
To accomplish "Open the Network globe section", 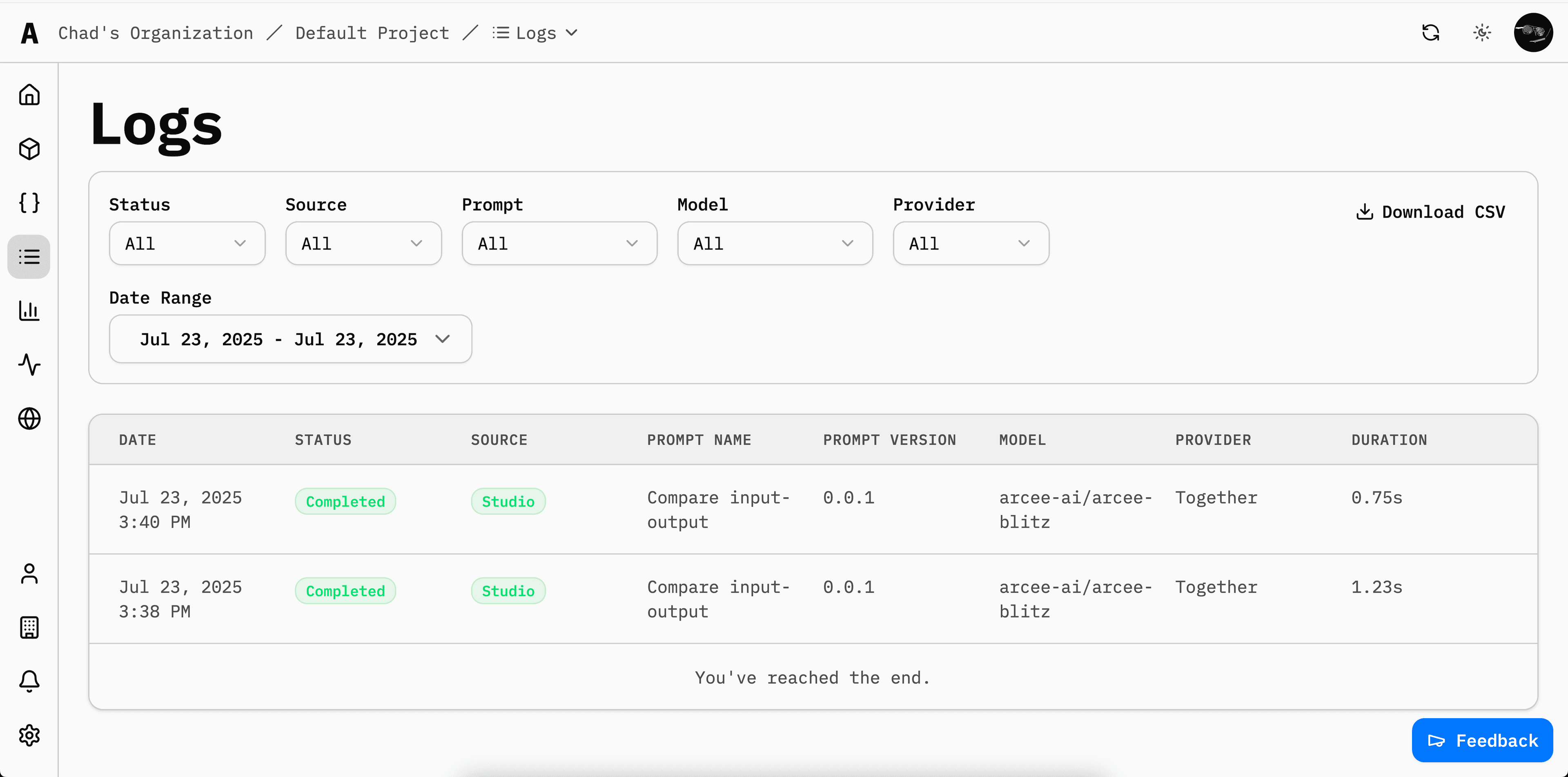I will 29,418.
